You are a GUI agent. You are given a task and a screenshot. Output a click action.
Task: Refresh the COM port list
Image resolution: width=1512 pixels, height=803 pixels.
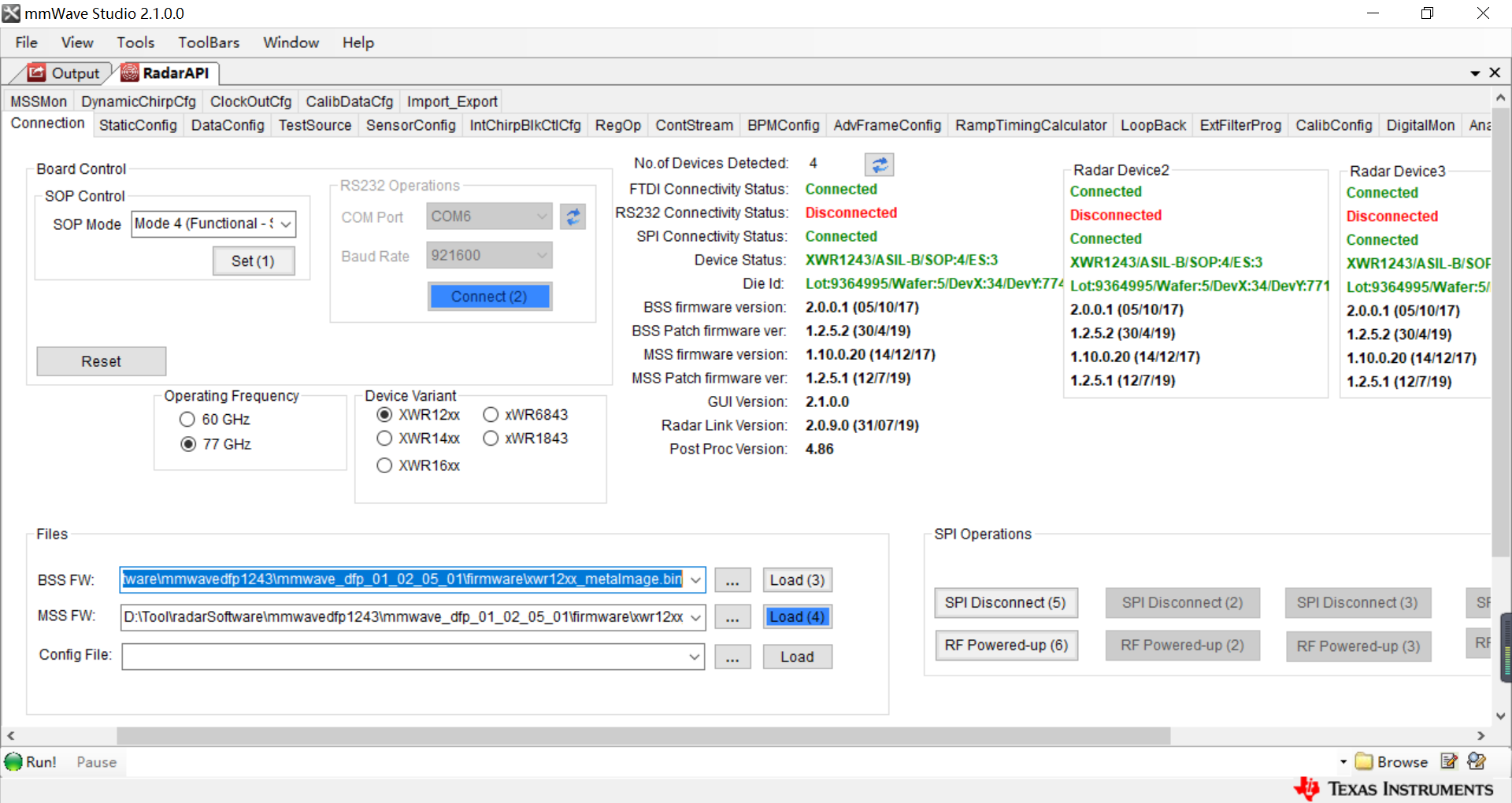pos(573,216)
